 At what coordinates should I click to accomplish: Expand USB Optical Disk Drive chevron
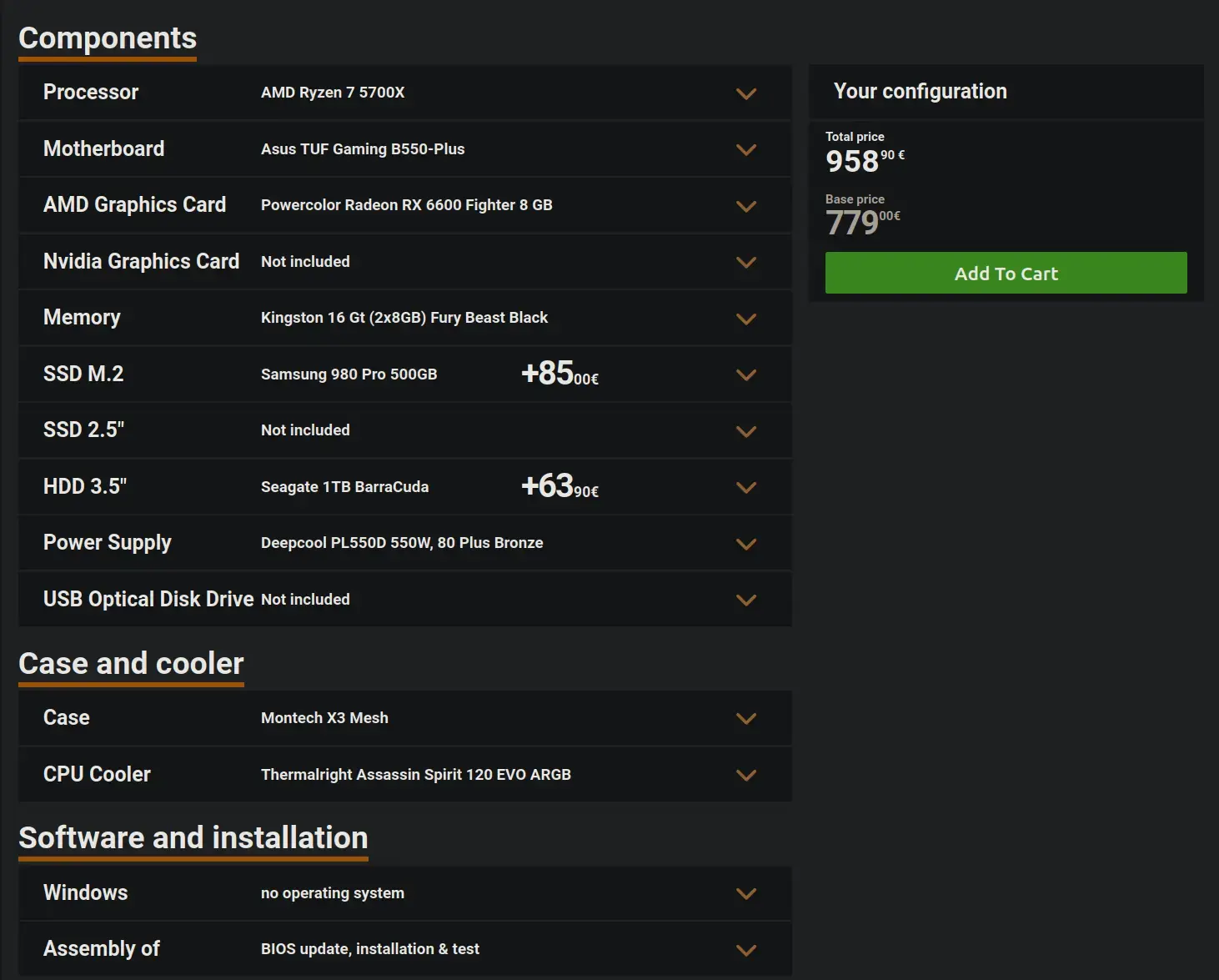746,600
